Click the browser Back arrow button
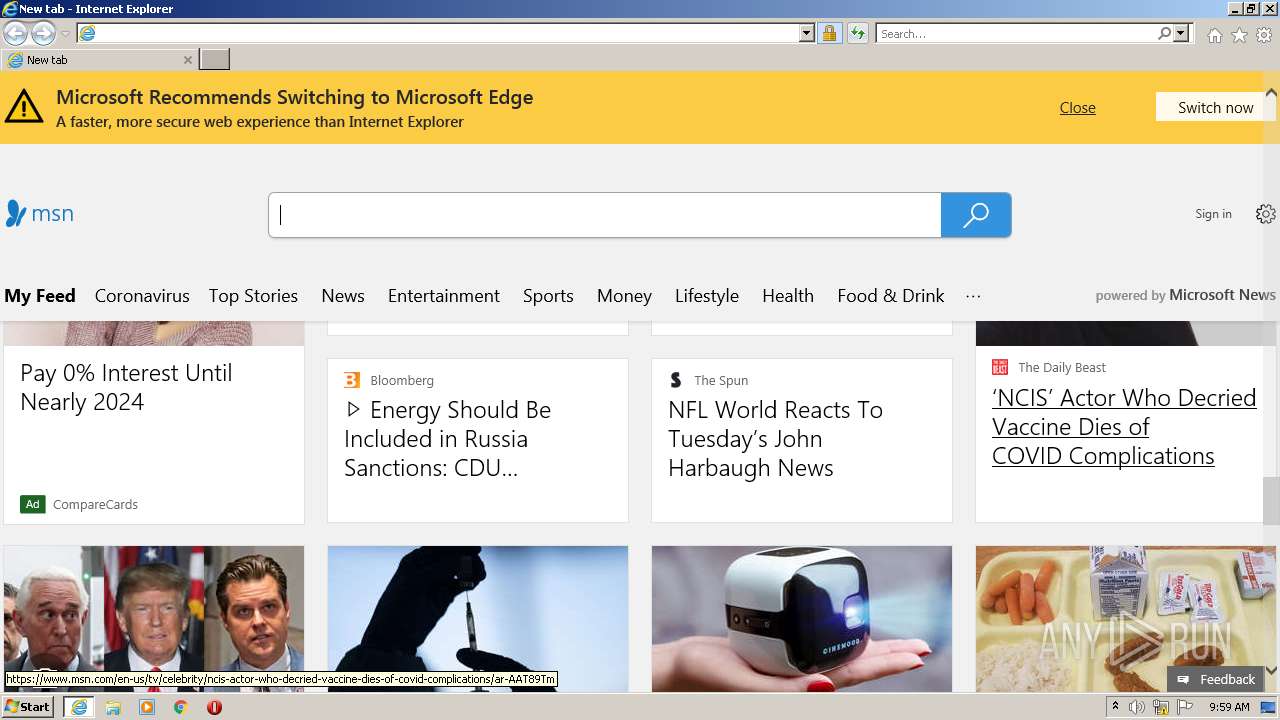Screen dimensions: 1280x720 point(15,33)
